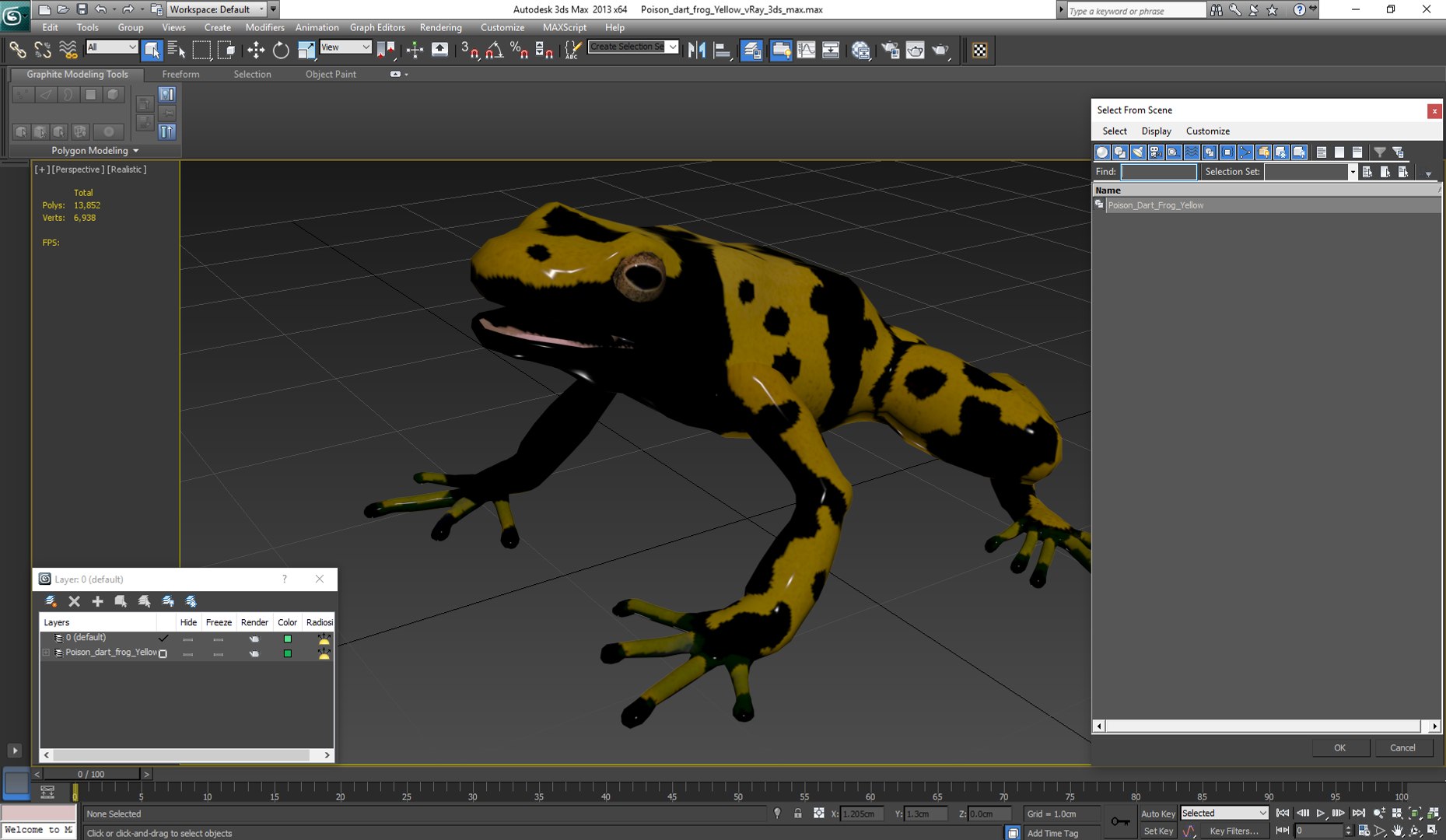
Task: Open the Rendering menu
Action: (x=440, y=27)
